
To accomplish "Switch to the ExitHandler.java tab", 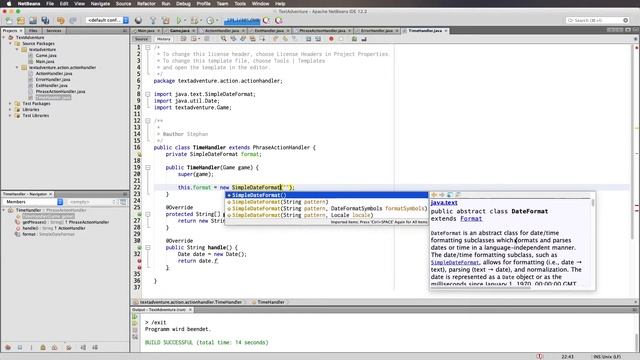I will (269, 31).
